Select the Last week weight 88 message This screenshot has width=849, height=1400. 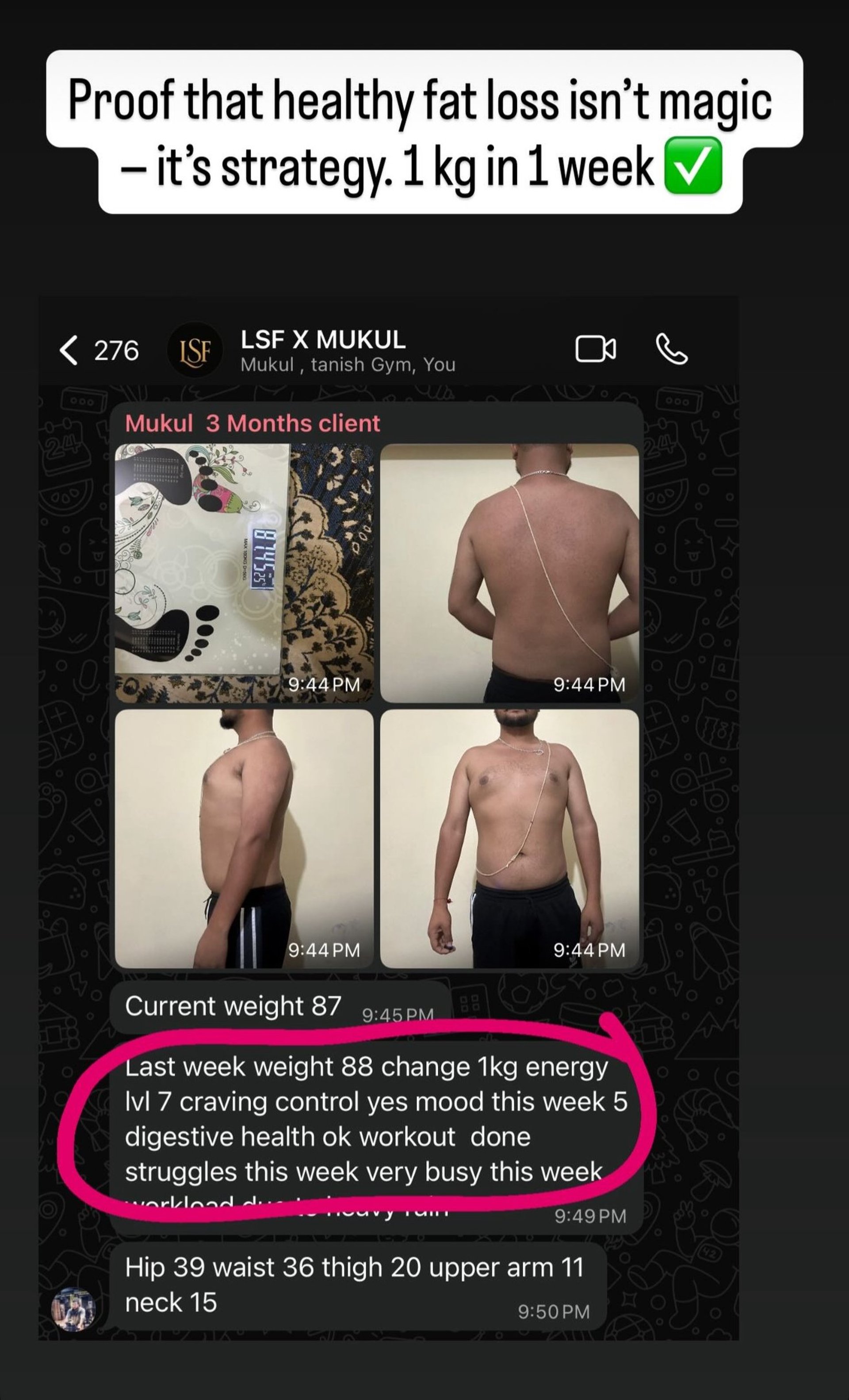coord(376,1137)
